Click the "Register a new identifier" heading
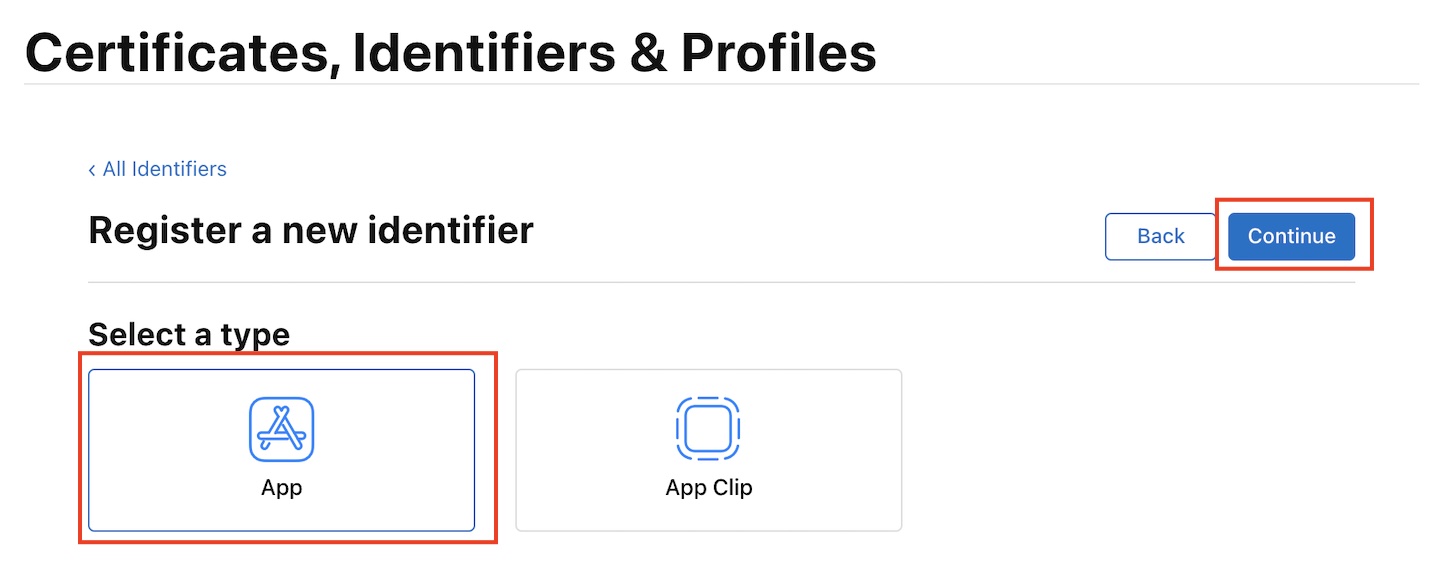This screenshot has width=1429, height=579. [x=311, y=230]
